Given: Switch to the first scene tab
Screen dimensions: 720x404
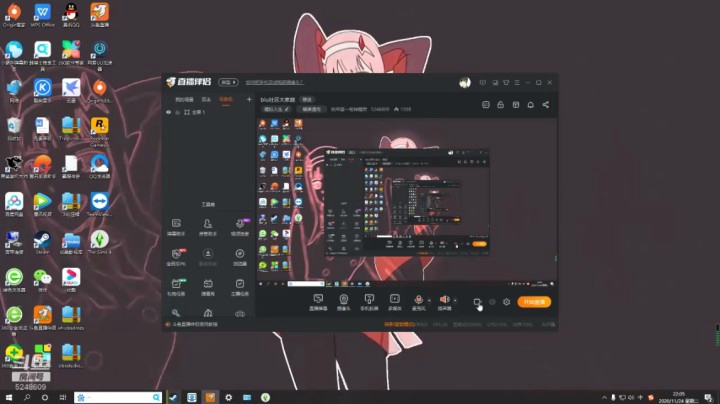Looking at the screenshot, I should click(184, 99).
